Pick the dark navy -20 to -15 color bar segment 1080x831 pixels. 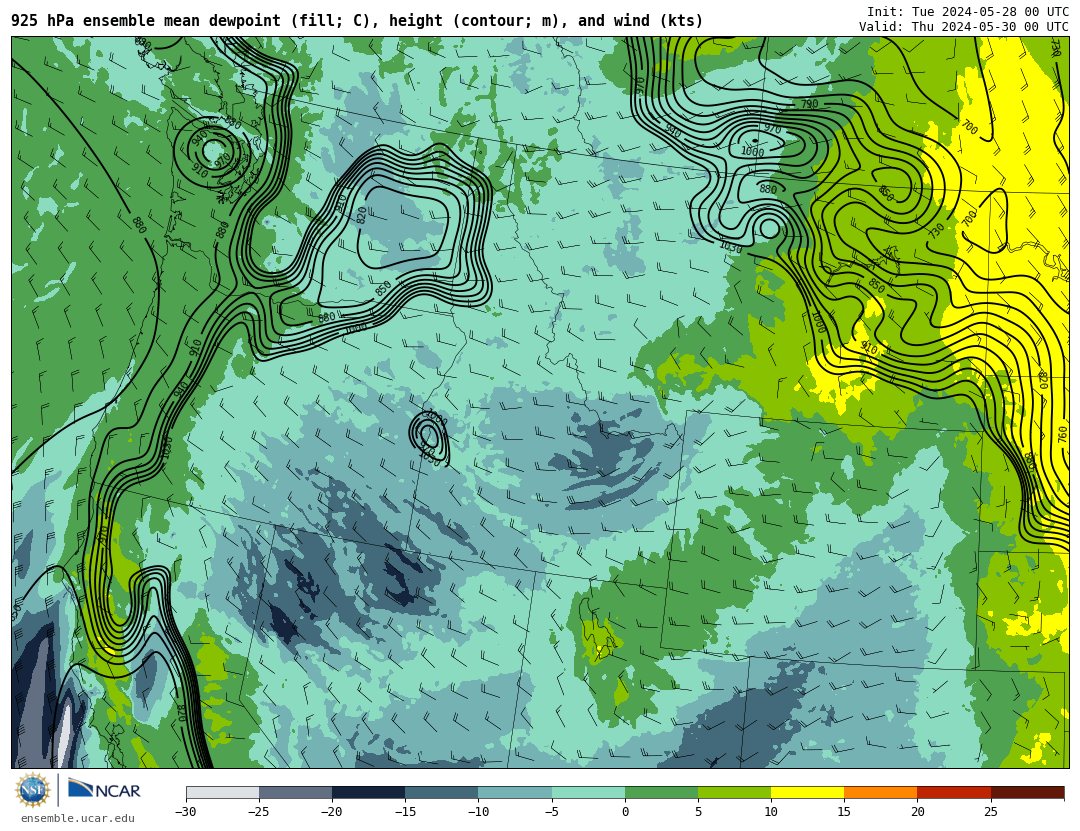368,792
